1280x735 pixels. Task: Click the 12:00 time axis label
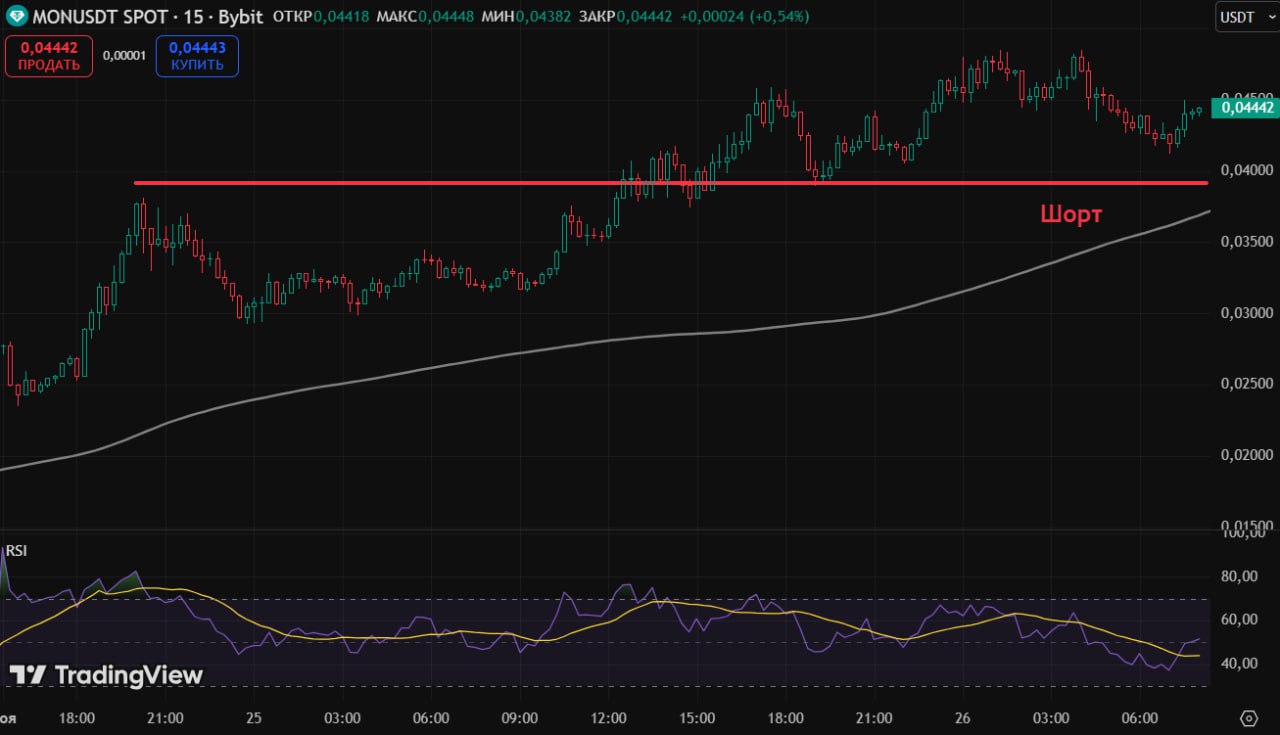pos(608,718)
